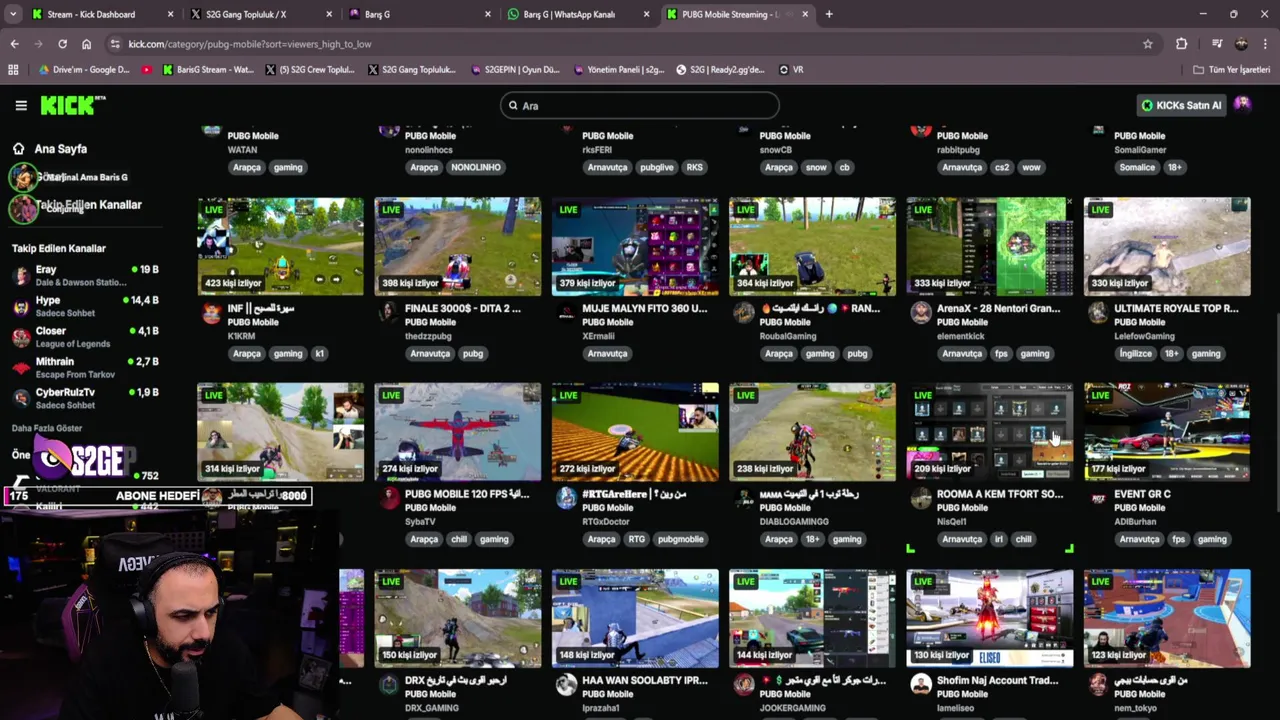
Task: Open FINALE 3000$ stream thumbnail
Action: point(458,246)
